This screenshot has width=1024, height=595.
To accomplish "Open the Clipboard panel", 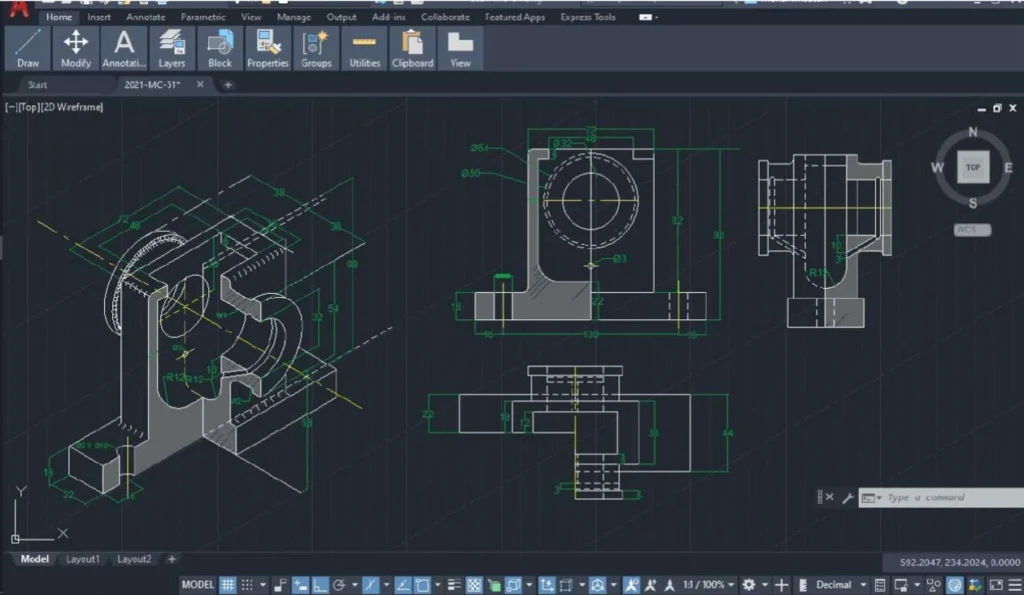I will click(x=412, y=48).
